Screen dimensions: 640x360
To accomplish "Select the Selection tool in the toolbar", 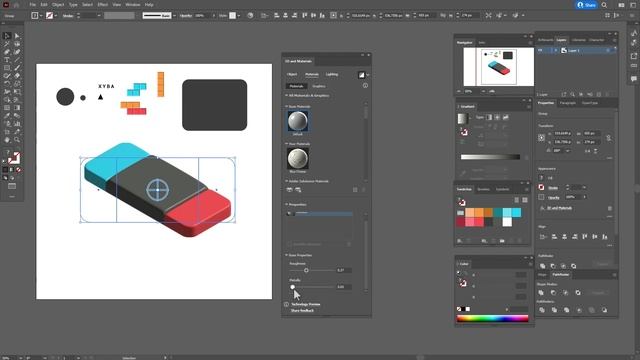I will [x=7, y=36].
